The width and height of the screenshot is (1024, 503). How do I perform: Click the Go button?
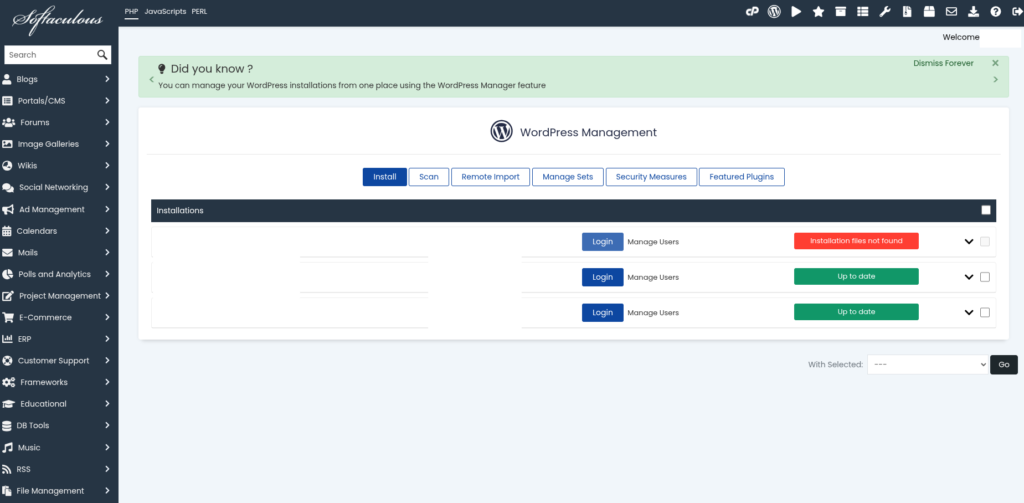point(1004,365)
